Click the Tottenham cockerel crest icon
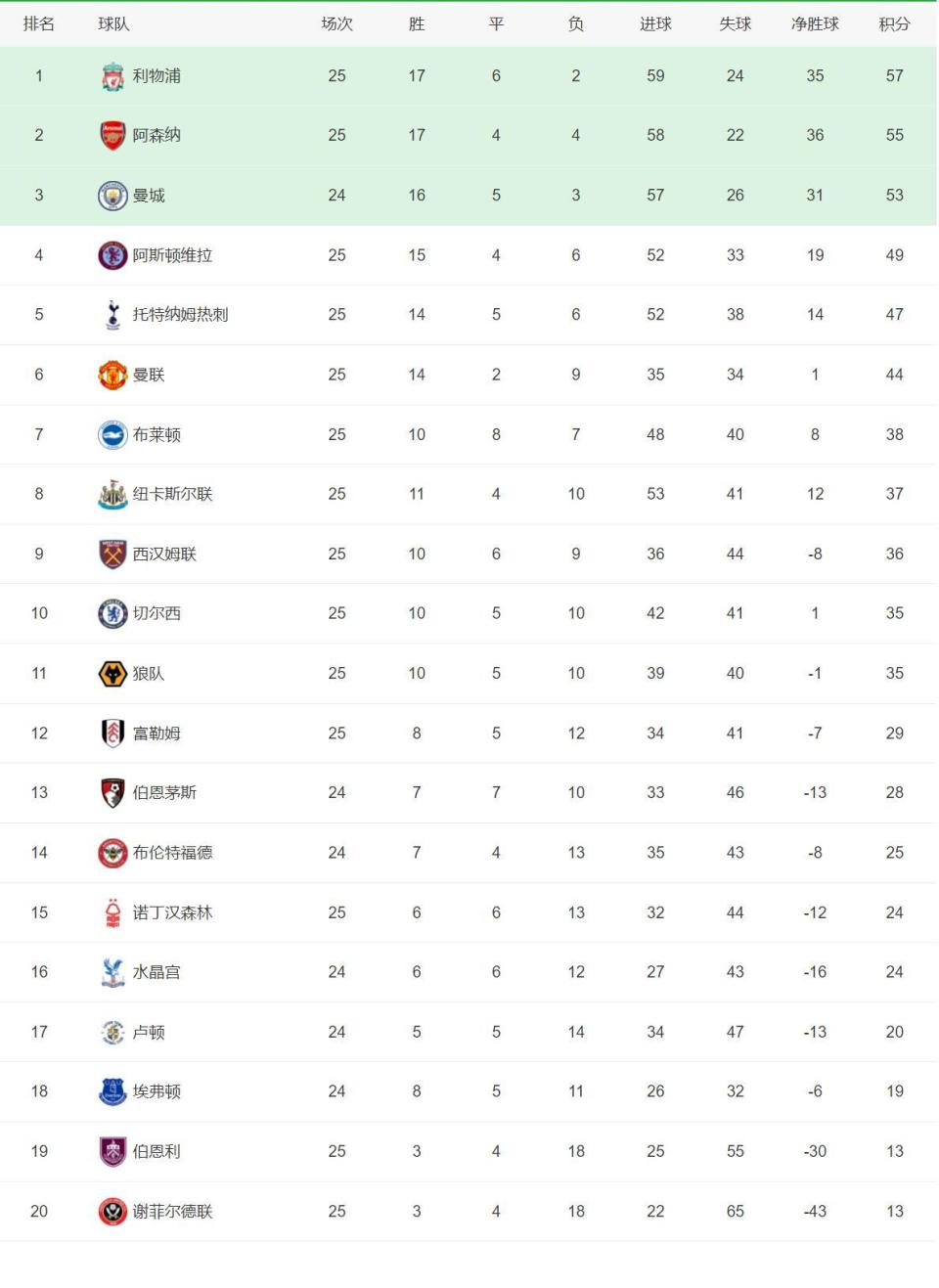The height and width of the screenshot is (1288, 939). 113,315
